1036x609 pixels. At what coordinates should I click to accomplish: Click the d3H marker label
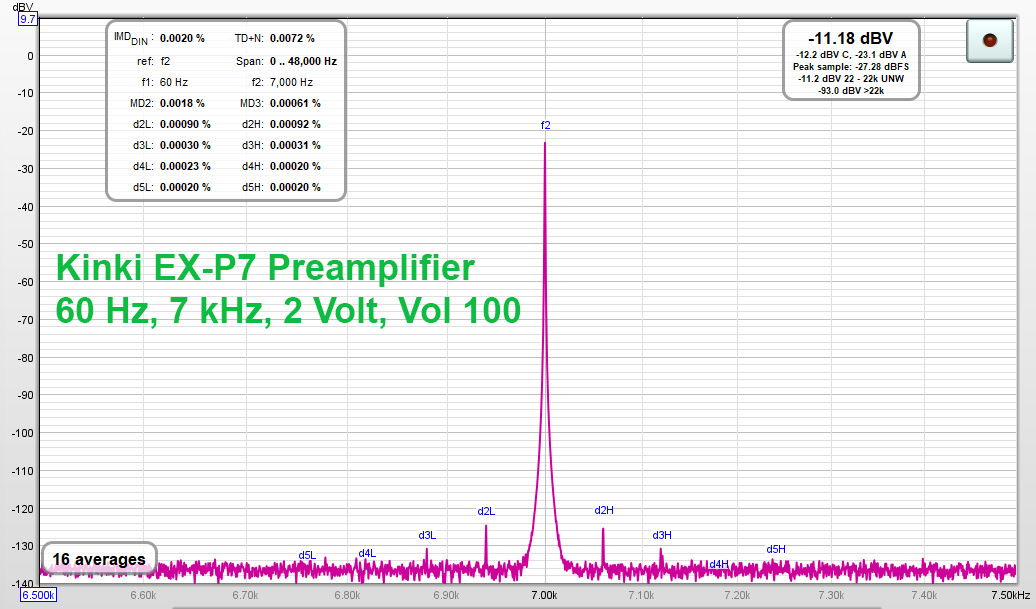coord(662,536)
